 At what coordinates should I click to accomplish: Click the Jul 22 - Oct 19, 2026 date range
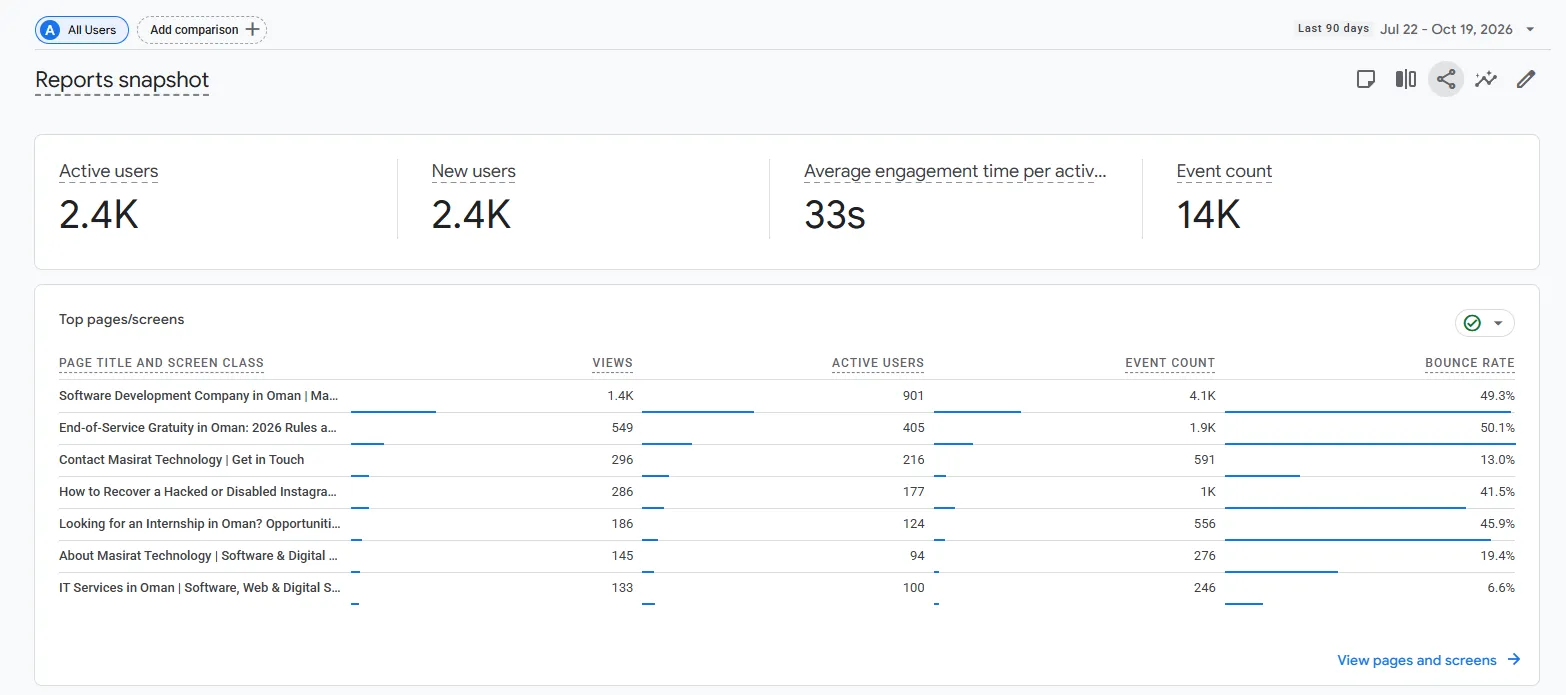pyautogui.click(x=1446, y=29)
